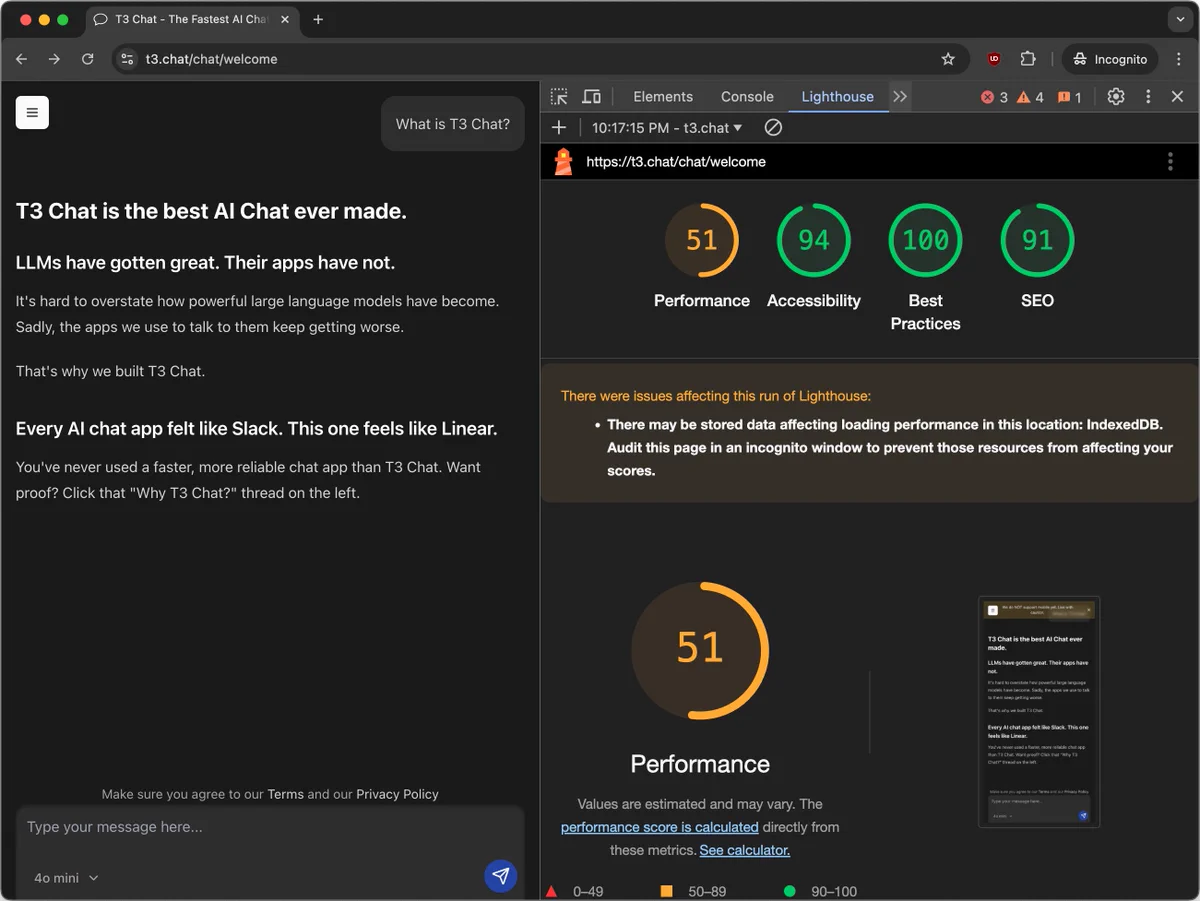The width and height of the screenshot is (1200, 901).
Task: Click 'There were issues affecting this run' text
Action: pos(716,396)
